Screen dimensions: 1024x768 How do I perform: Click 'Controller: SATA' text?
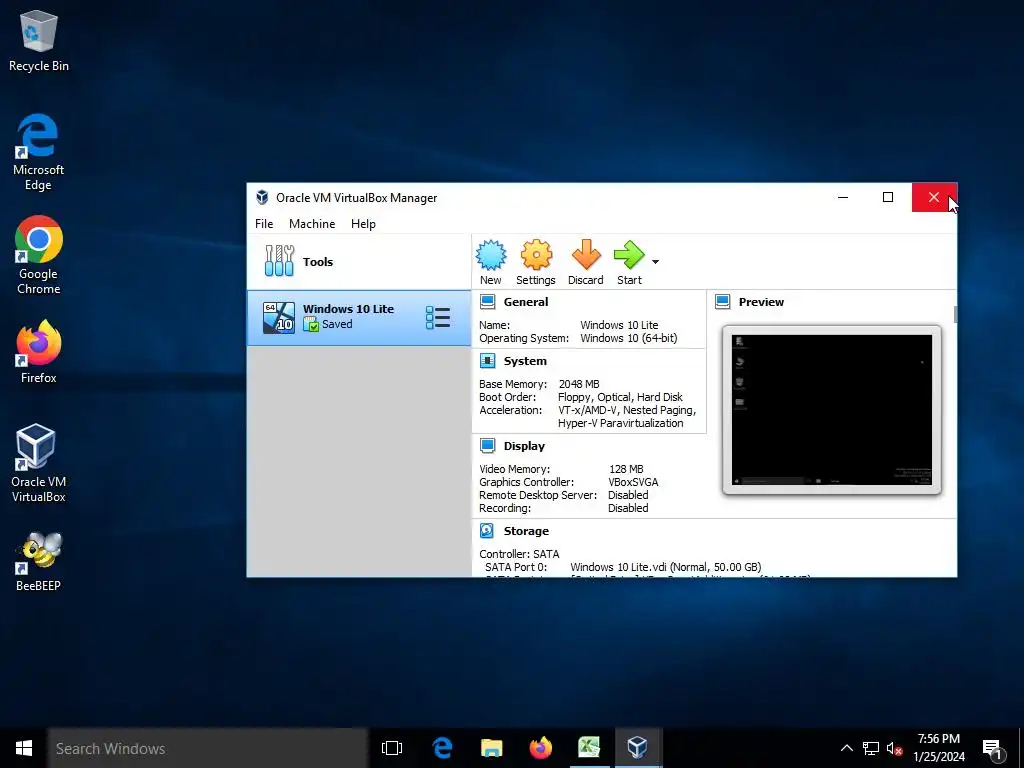(519, 554)
